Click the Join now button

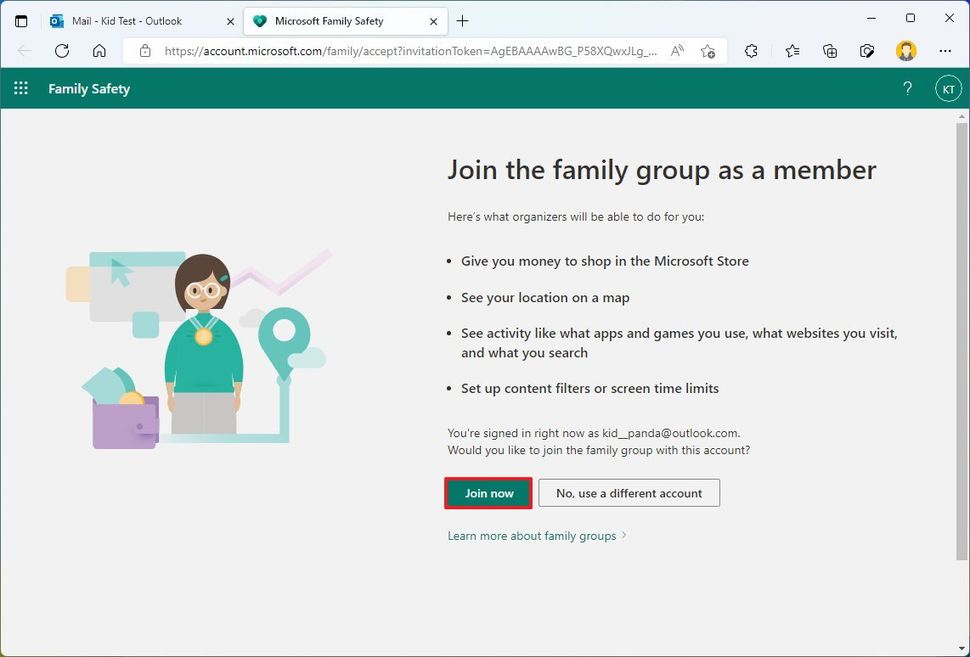click(488, 493)
